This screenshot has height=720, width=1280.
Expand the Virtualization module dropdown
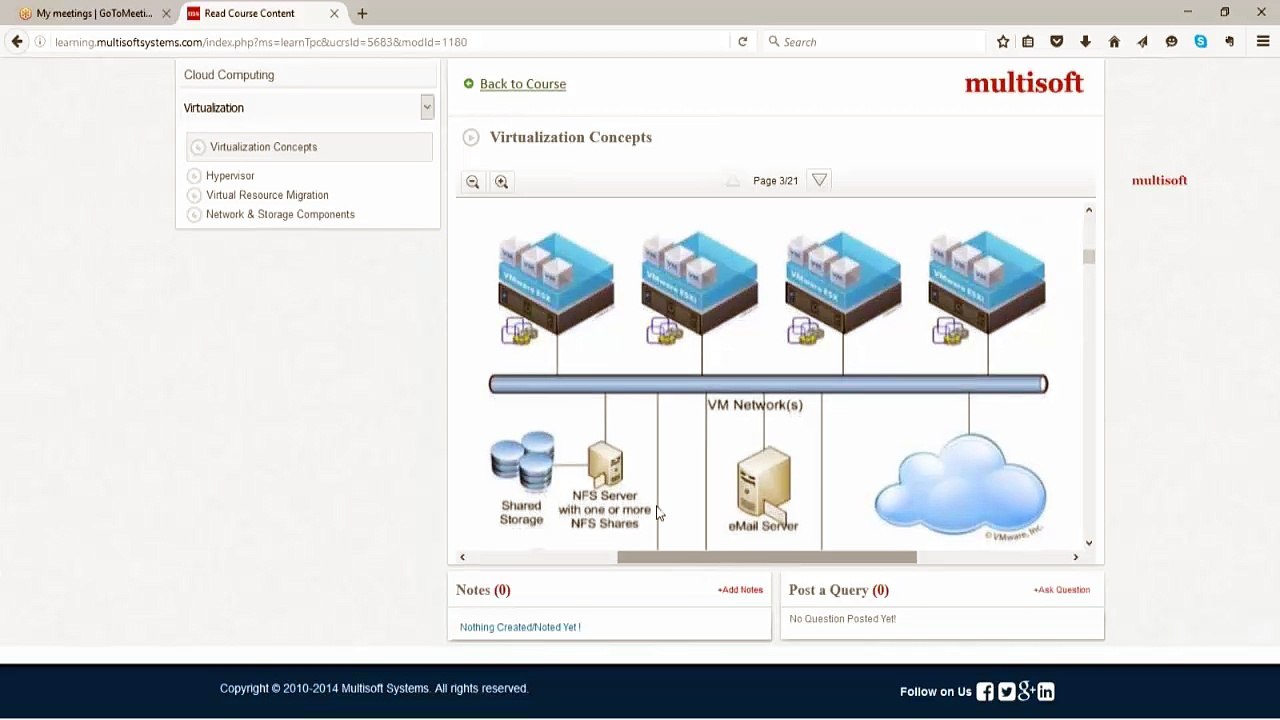pyautogui.click(x=427, y=107)
